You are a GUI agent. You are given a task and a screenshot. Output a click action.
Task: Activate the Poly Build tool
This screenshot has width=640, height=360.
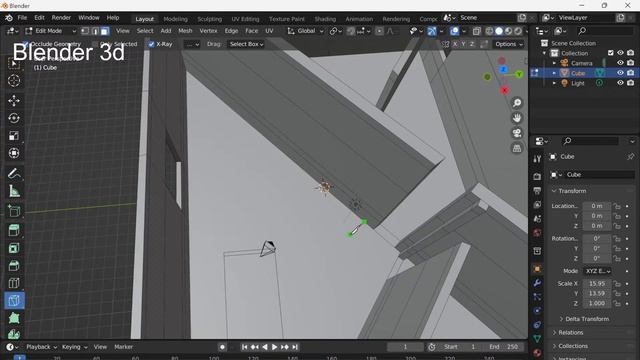14,318
